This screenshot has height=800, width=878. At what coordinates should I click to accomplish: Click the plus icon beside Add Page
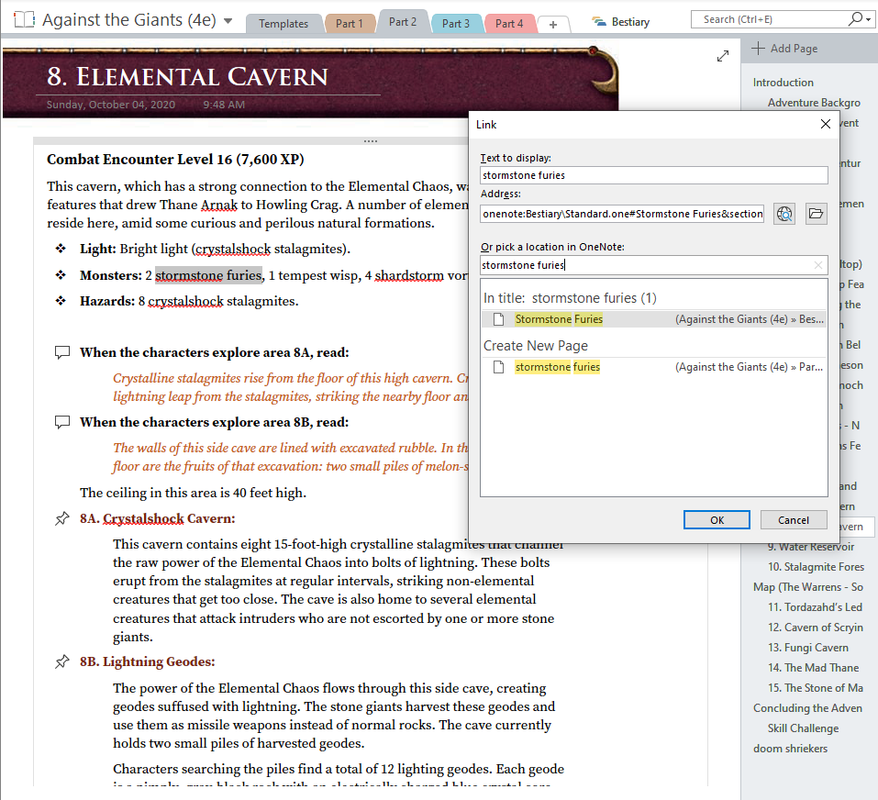[x=758, y=48]
